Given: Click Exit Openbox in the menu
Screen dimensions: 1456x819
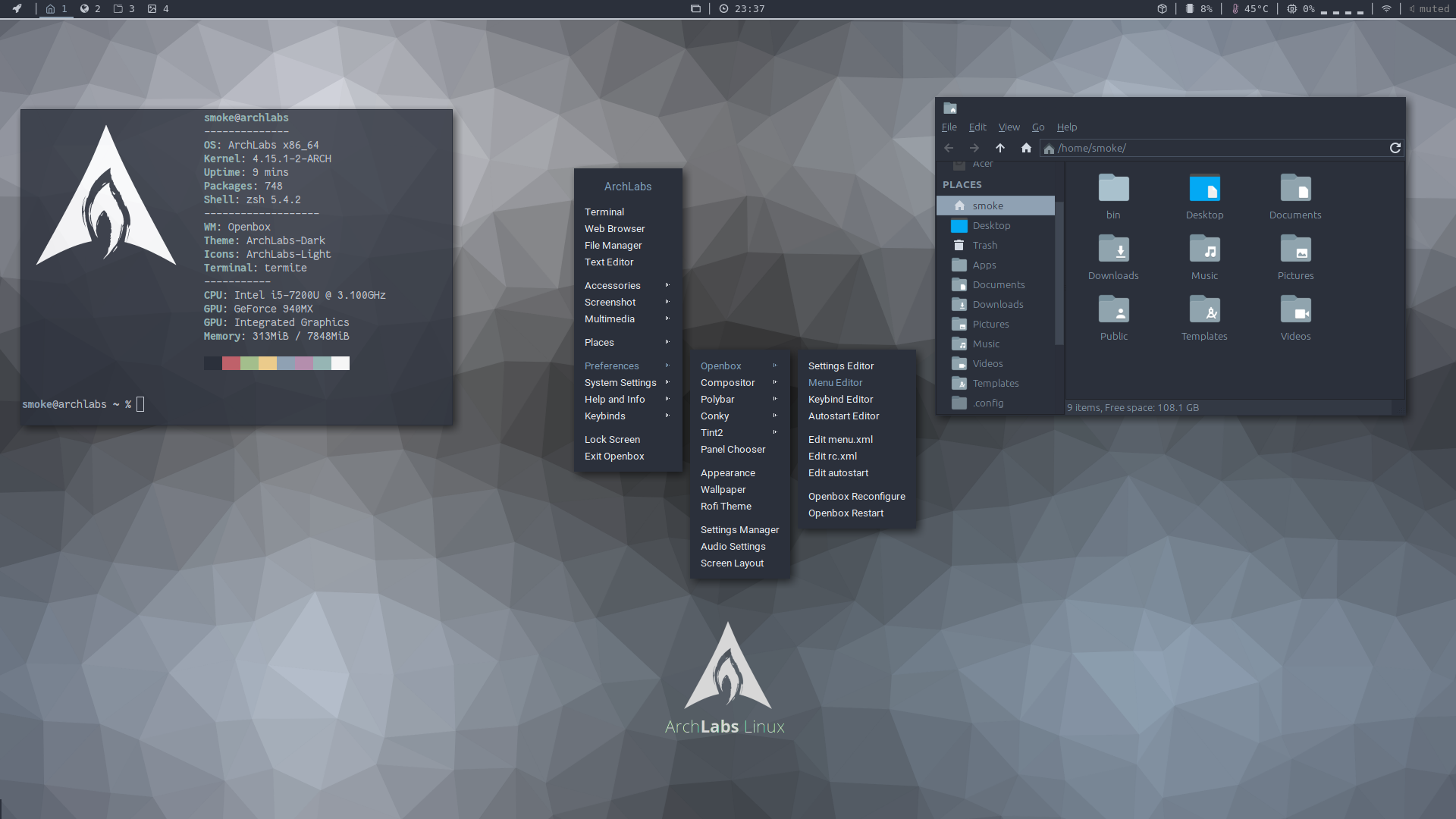Looking at the screenshot, I should 613,456.
